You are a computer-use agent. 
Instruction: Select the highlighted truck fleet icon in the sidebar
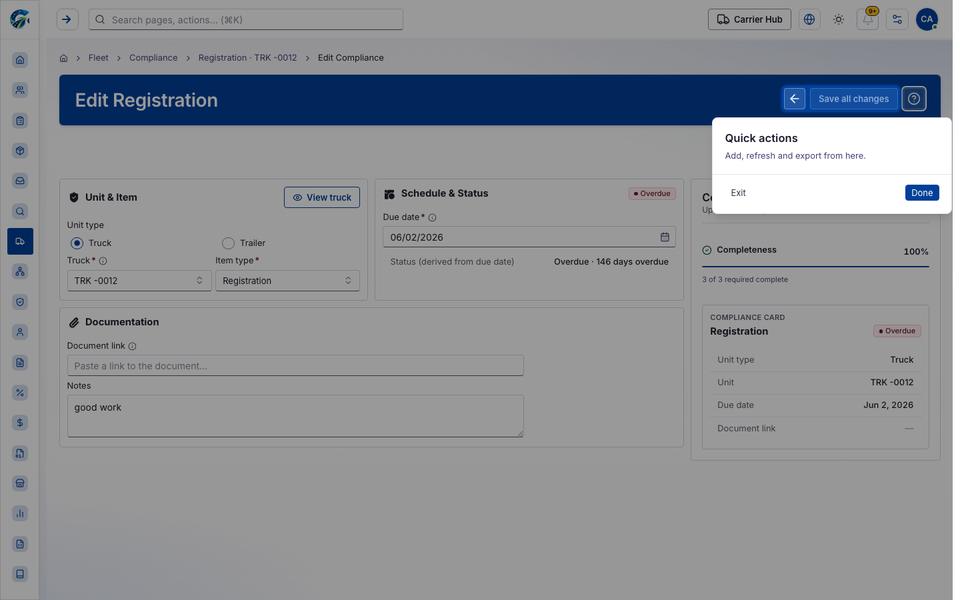[20, 241]
